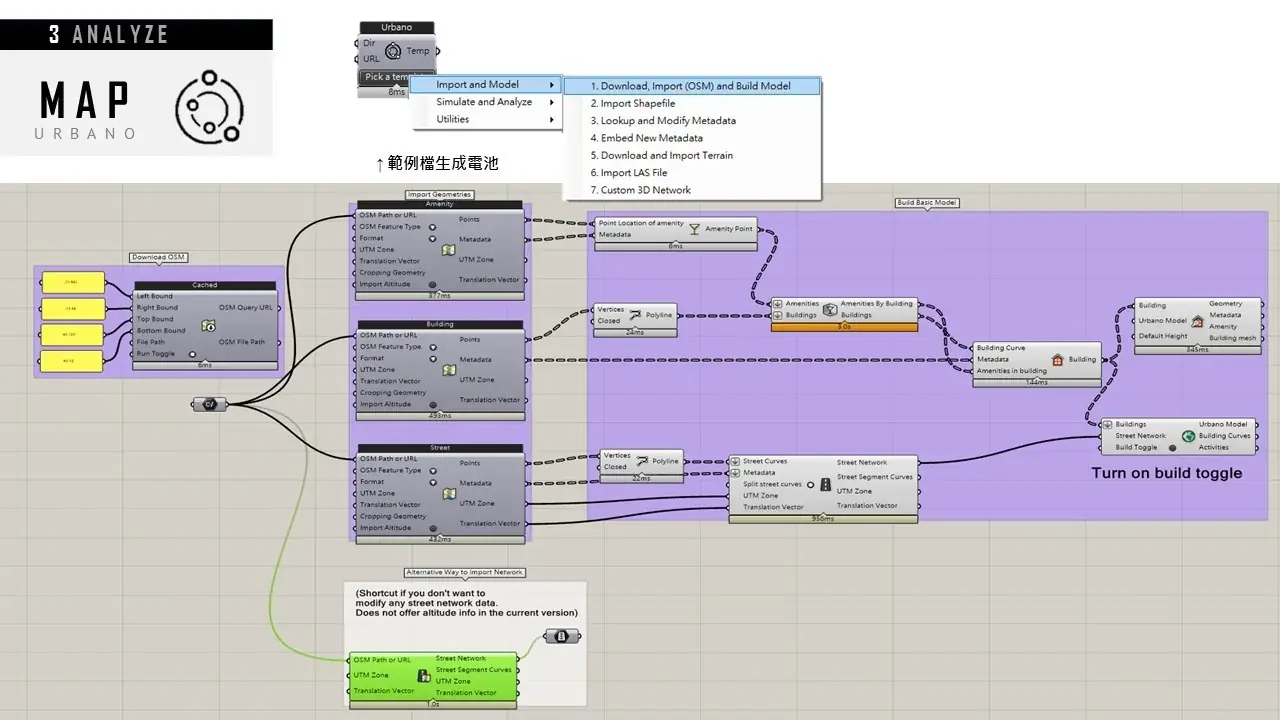The height and width of the screenshot is (720, 1280).
Task: Toggle Run Toggle on Download OSM component
Action: pyautogui.click(x=192, y=354)
